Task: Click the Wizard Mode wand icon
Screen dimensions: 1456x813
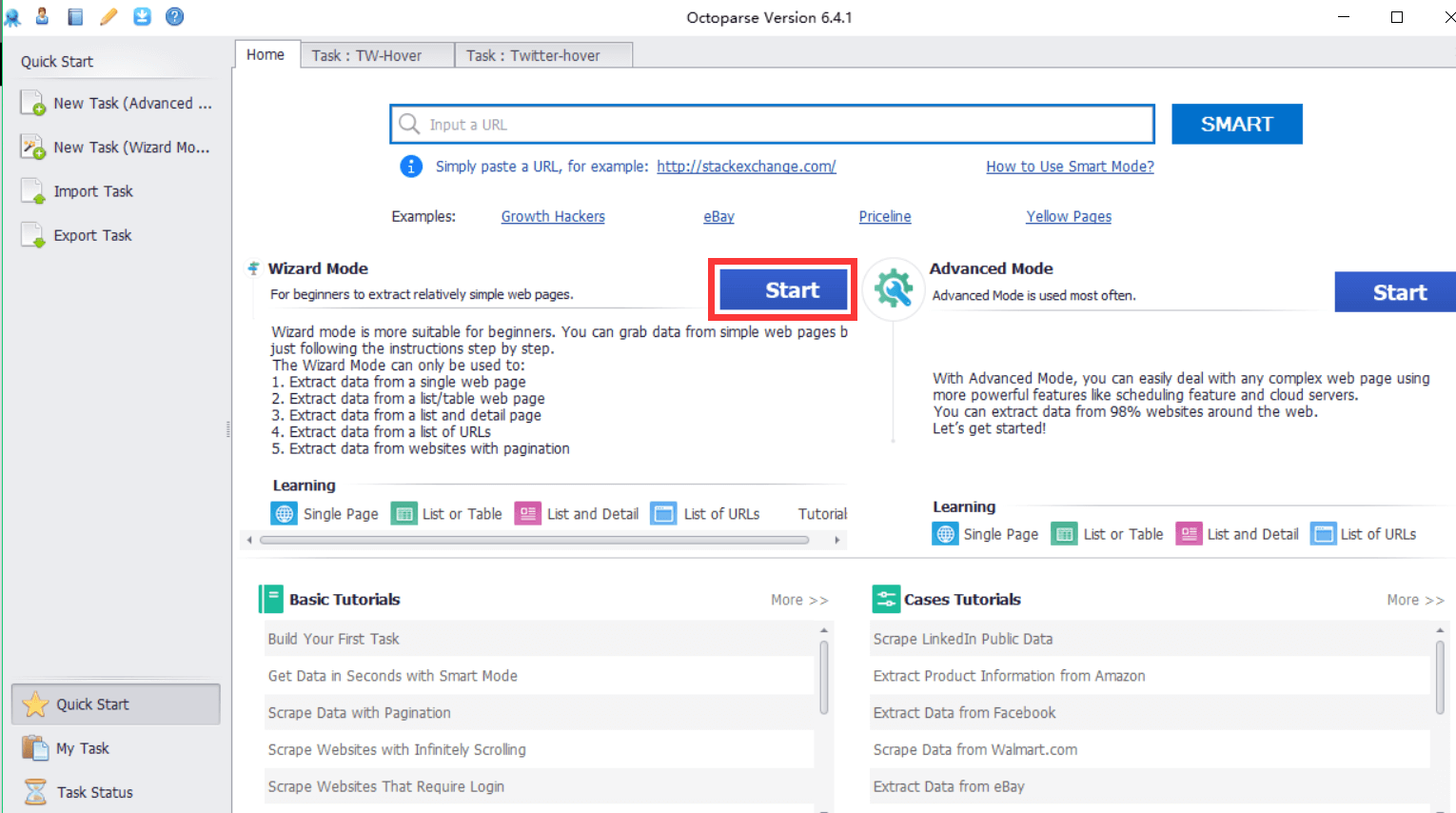Action: point(253,268)
